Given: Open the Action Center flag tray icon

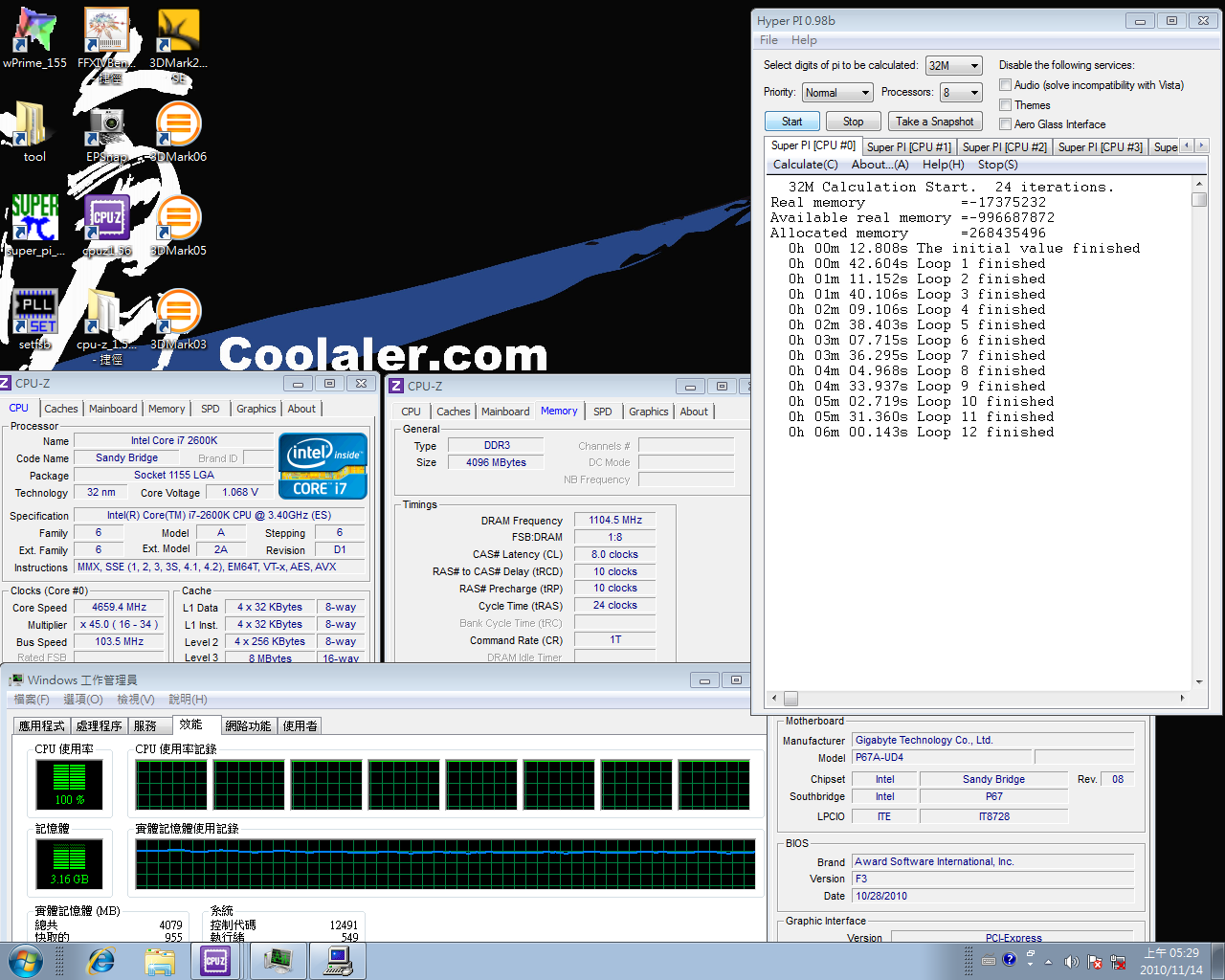Looking at the screenshot, I should [x=1094, y=961].
